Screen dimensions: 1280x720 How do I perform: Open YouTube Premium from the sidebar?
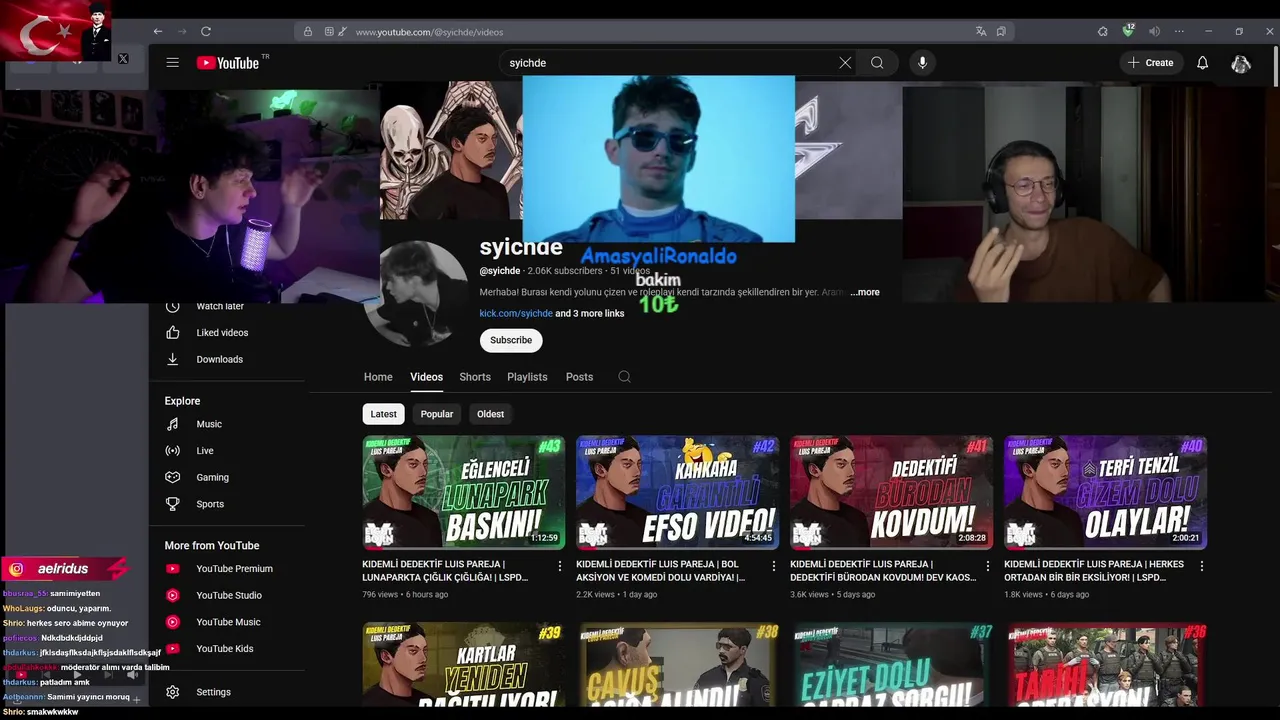tap(234, 569)
